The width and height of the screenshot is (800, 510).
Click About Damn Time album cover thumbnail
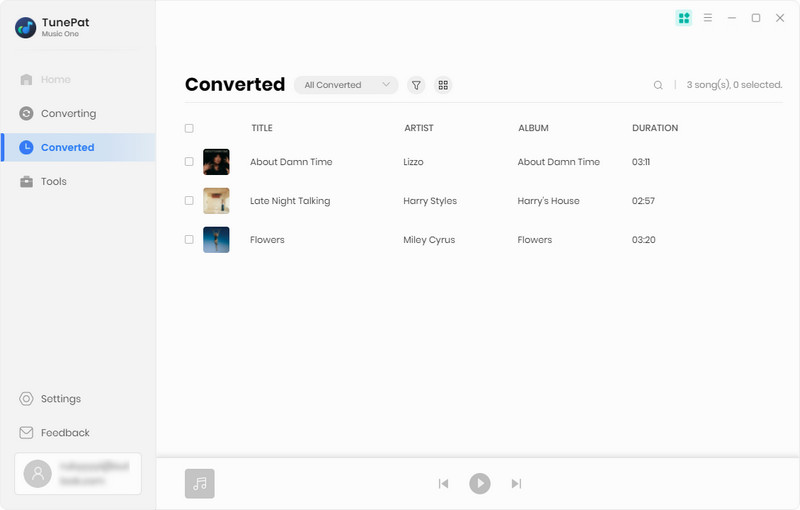[216, 162]
